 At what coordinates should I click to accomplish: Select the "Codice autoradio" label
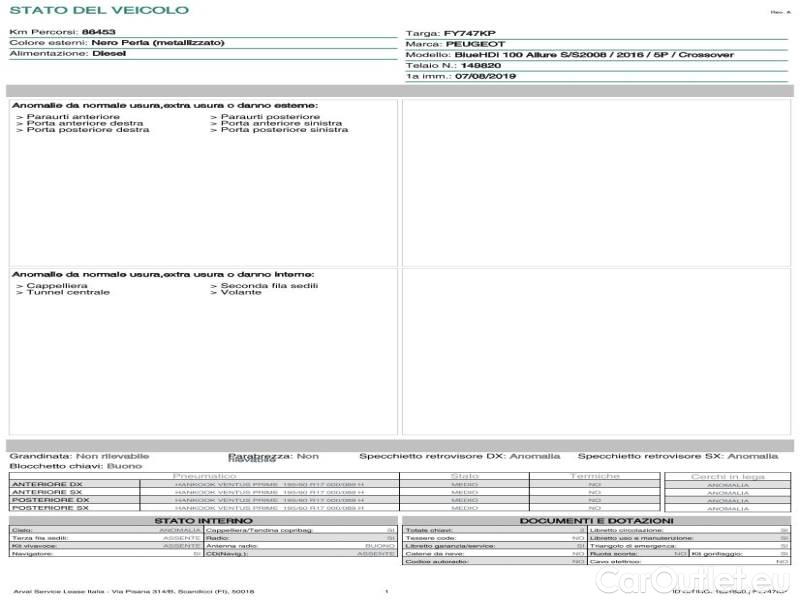(x=437, y=562)
